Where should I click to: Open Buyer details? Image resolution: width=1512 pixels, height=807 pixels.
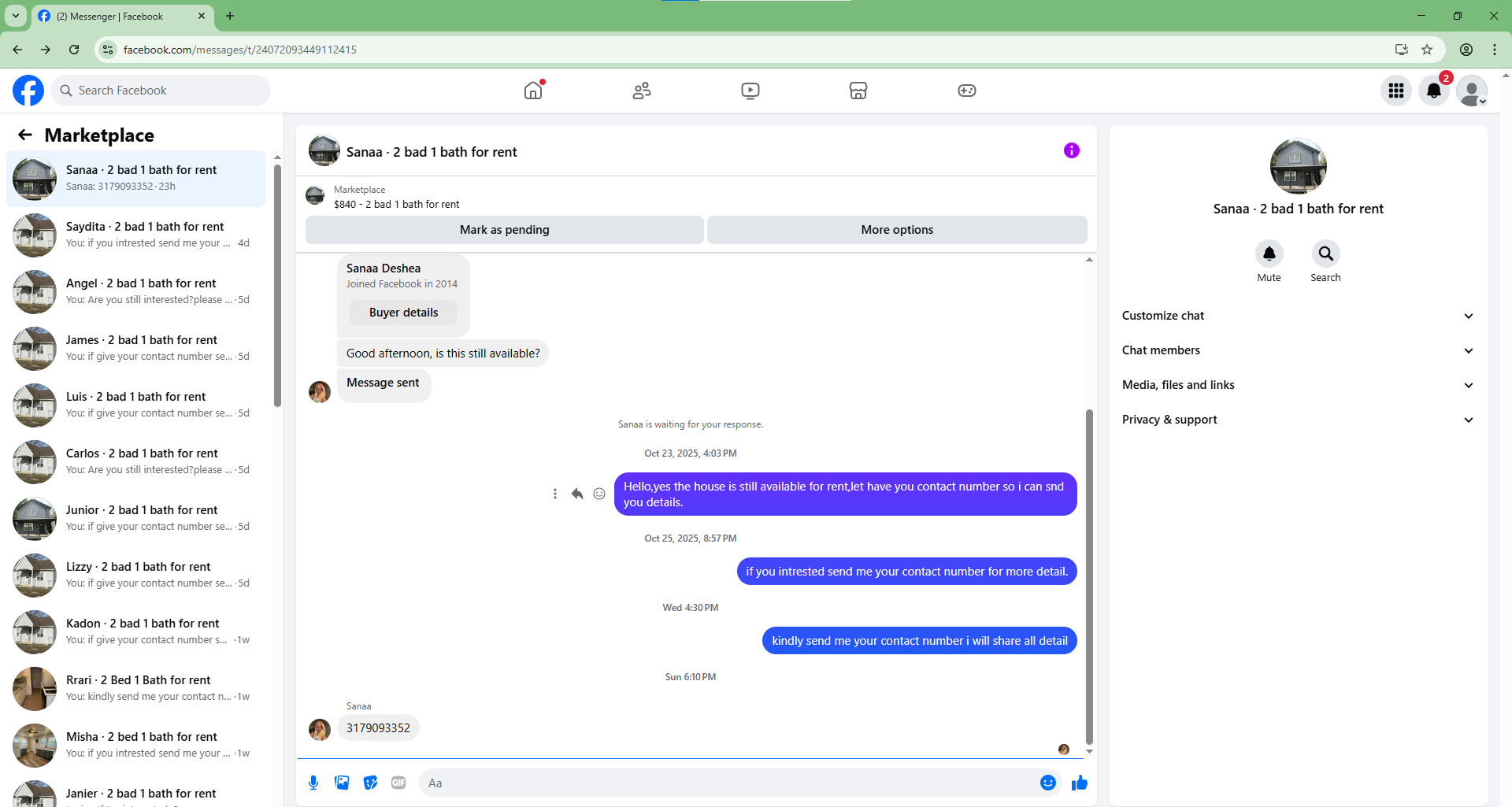(x=403, y=313)
